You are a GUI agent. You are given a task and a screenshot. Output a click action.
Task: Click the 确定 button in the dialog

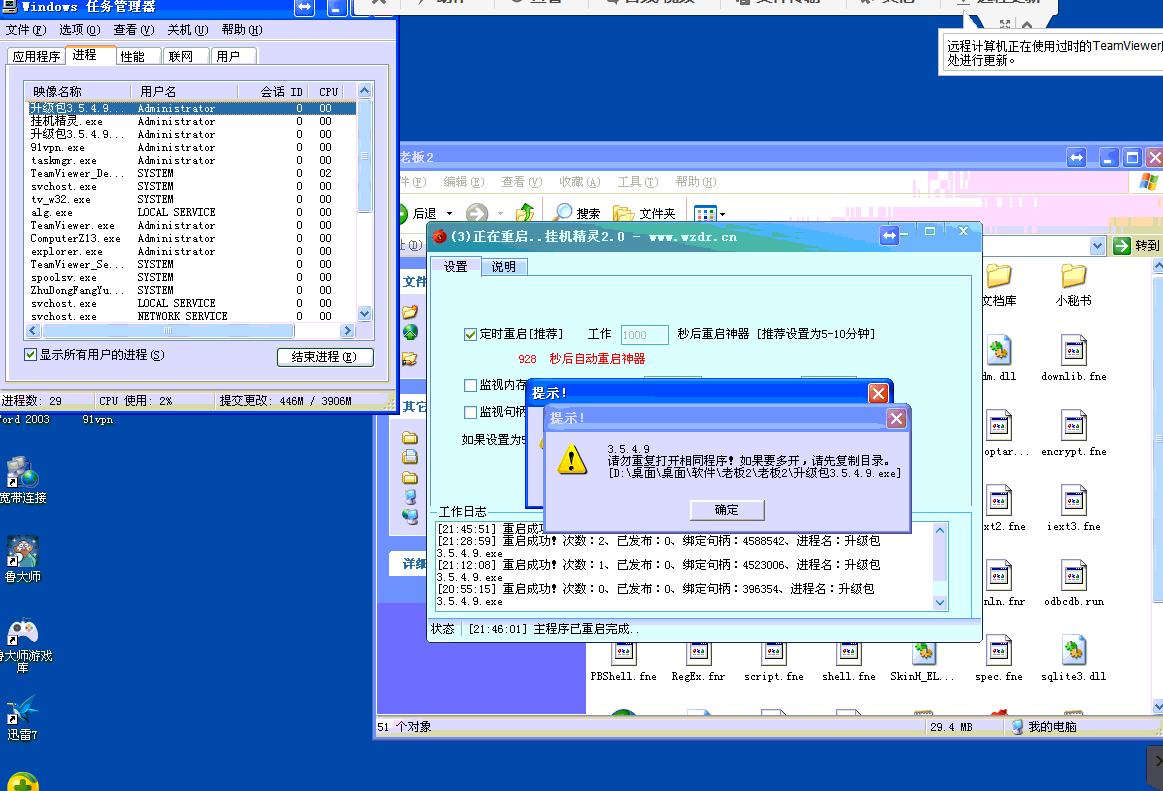tap(727, 510)
